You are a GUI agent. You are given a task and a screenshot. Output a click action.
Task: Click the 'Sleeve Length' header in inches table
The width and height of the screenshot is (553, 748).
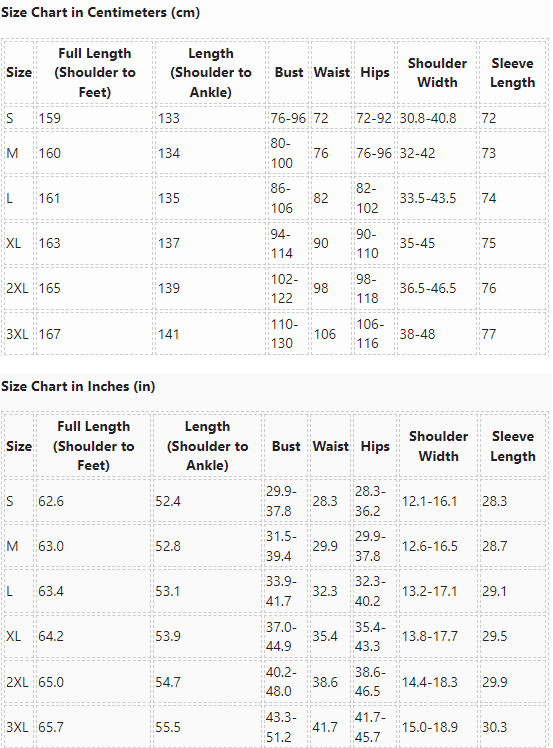click(513, 447)
